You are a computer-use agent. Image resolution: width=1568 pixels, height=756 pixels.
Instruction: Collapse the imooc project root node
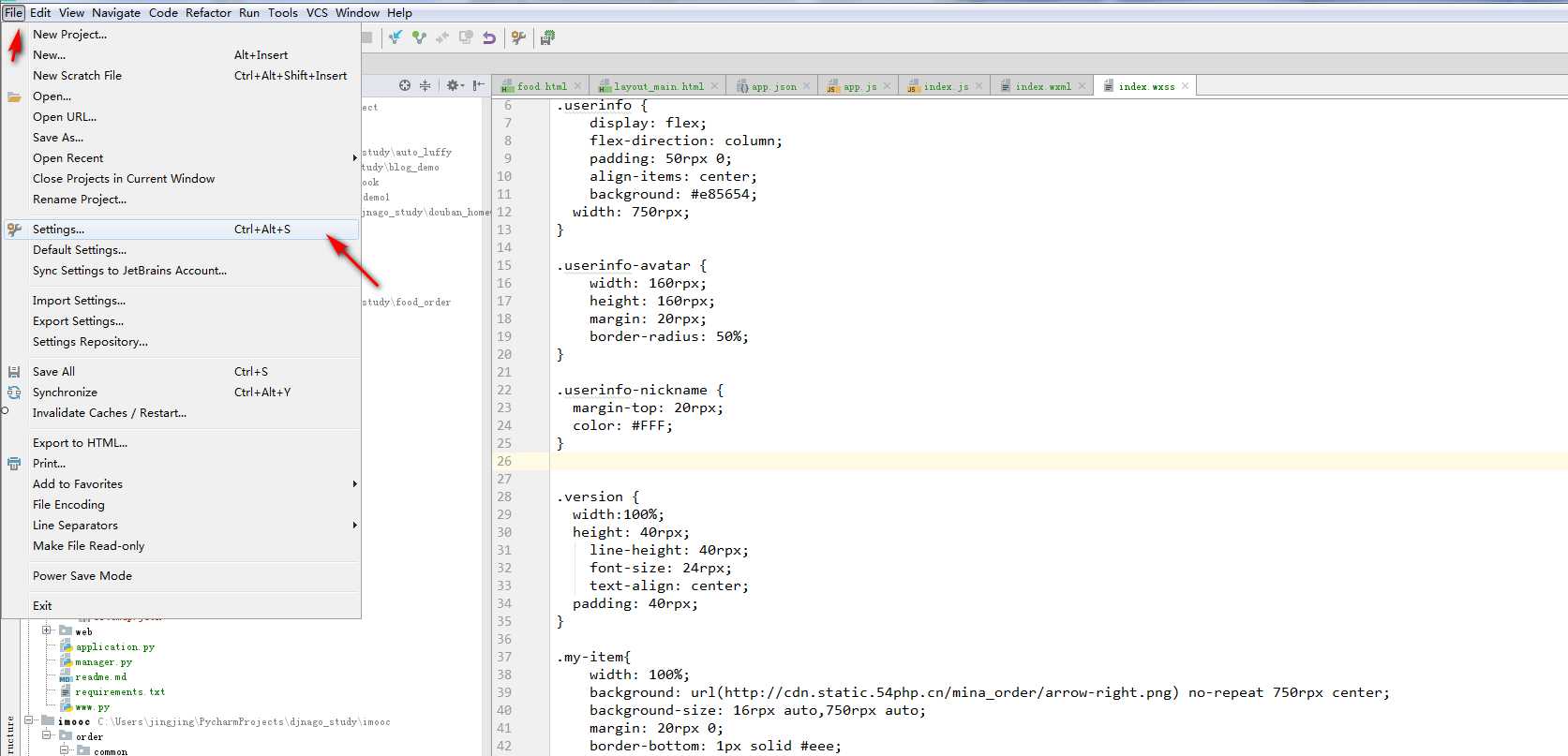pos(29,720)
